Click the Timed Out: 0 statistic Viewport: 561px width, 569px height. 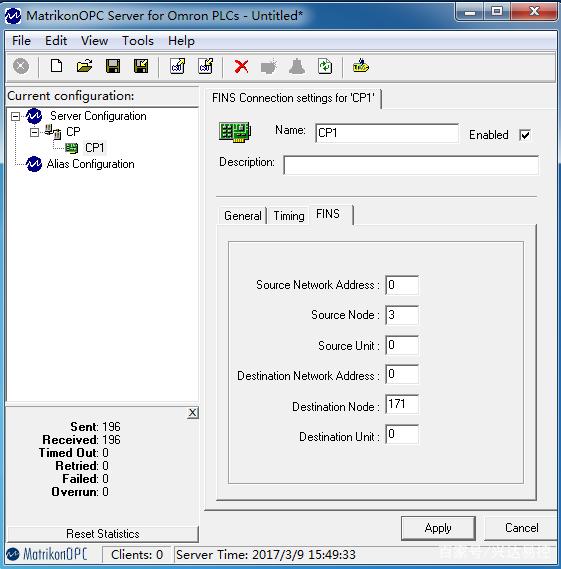pos(74,453)
